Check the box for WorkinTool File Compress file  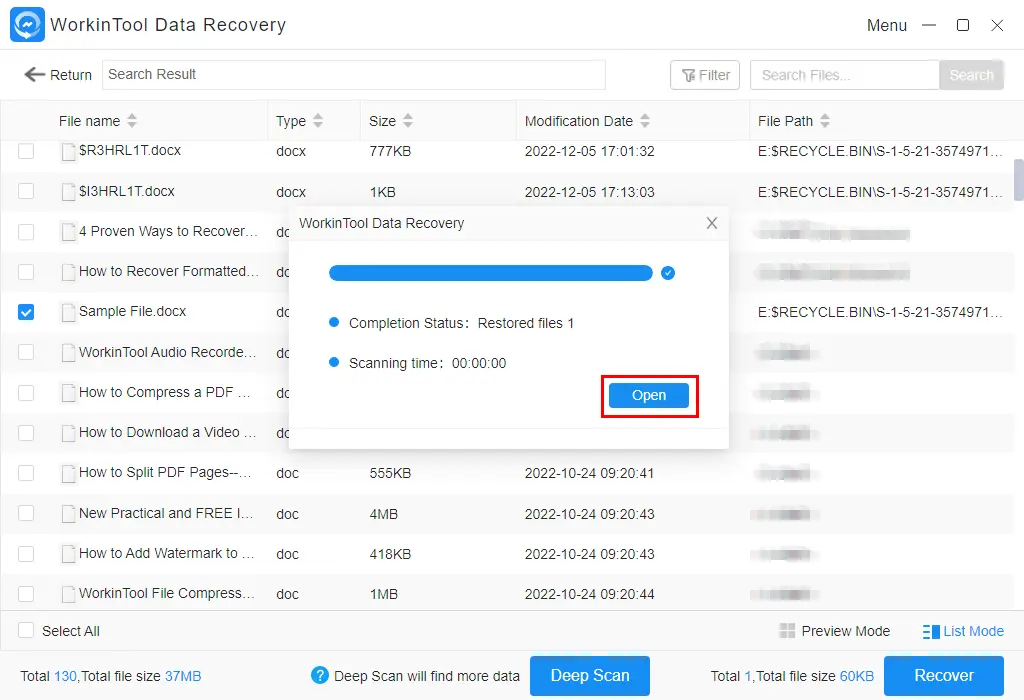[26, 594]
